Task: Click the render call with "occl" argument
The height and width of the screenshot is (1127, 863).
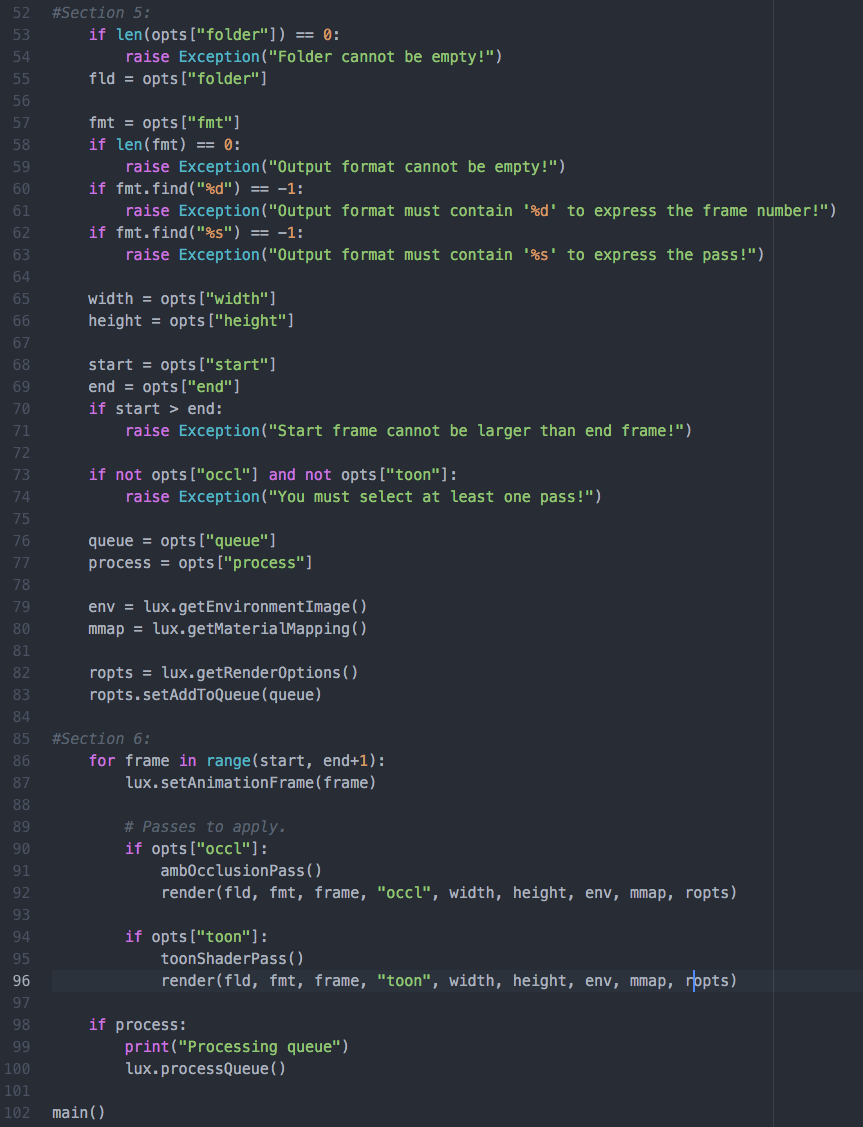Action: 448,893
